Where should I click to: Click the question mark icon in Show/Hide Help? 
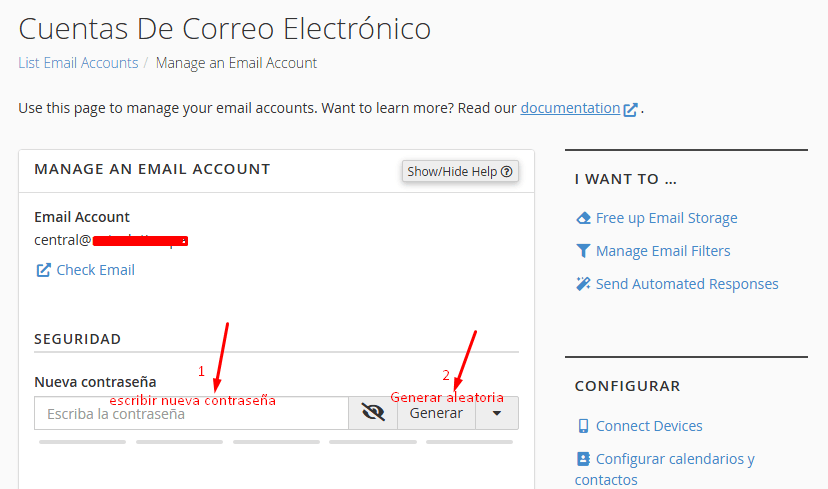point(507,171)
